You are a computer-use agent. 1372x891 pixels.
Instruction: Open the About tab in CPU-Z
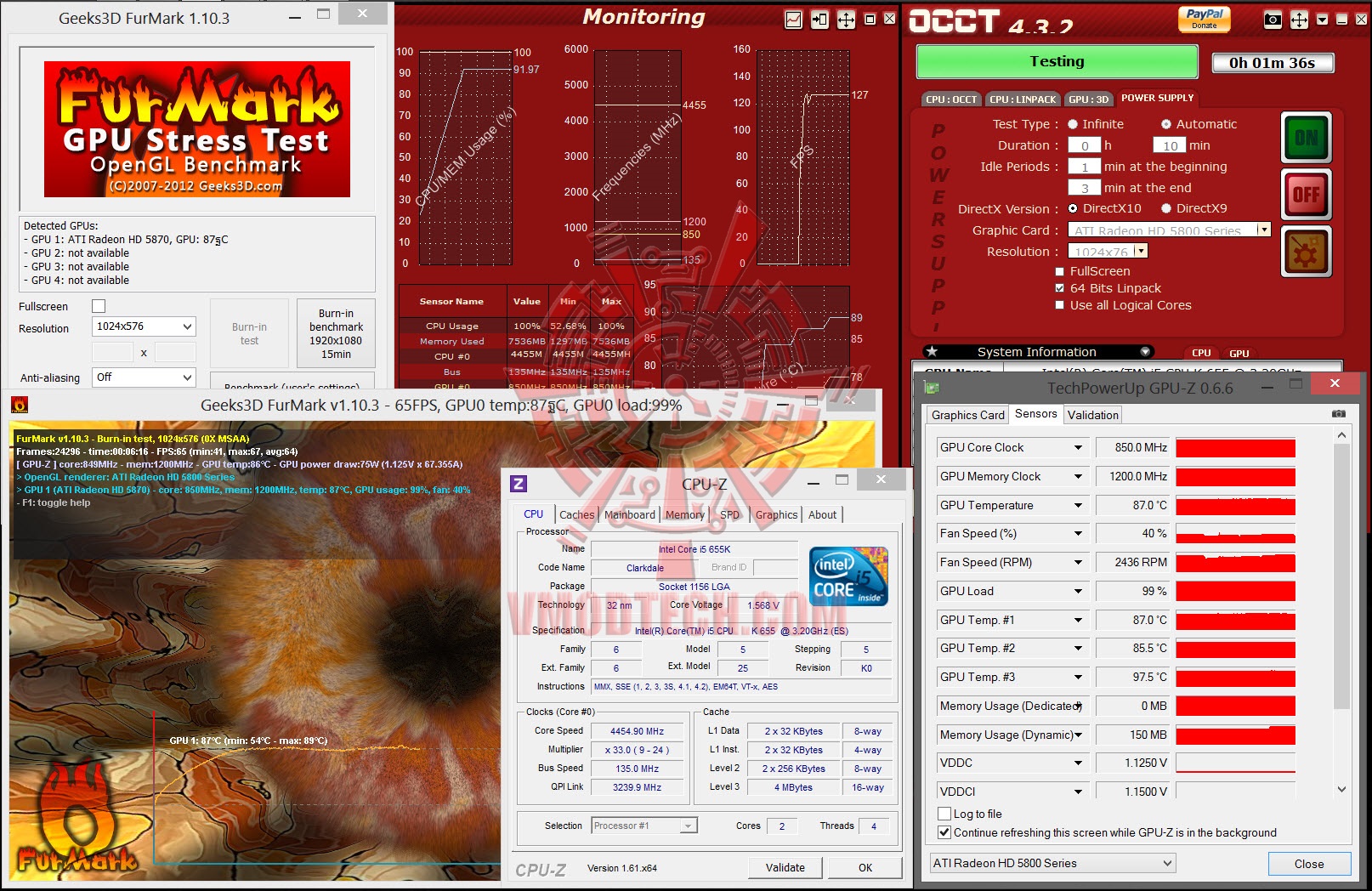point(822,514)
